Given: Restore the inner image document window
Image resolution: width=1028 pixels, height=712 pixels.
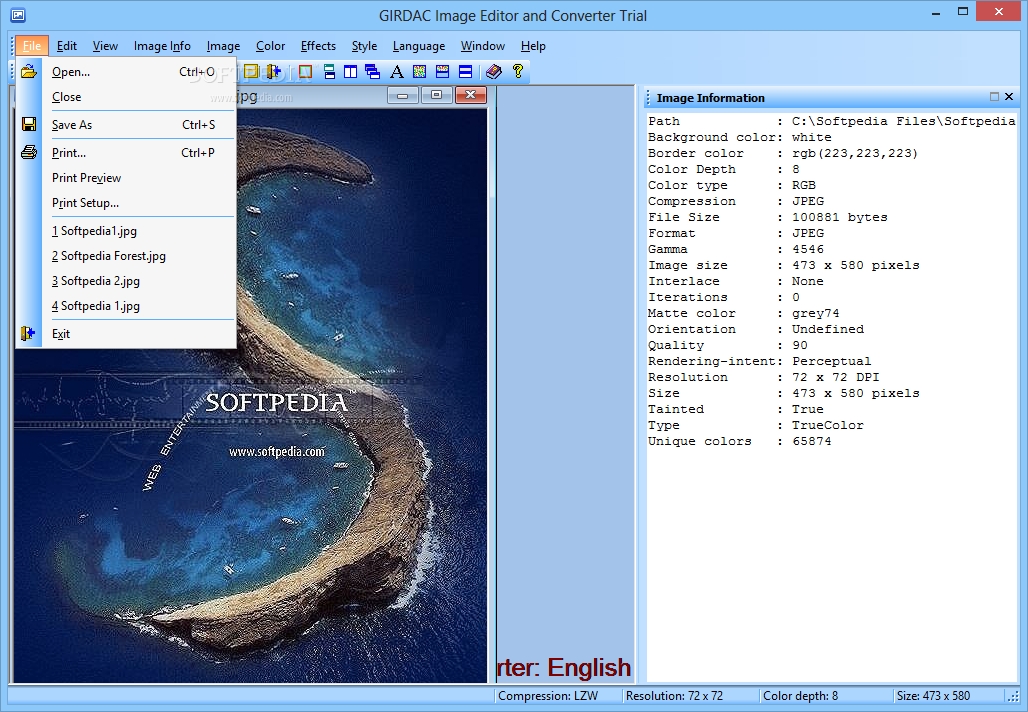Looking at the screenshot, I should pyautogui.click(x=437, y=96).
